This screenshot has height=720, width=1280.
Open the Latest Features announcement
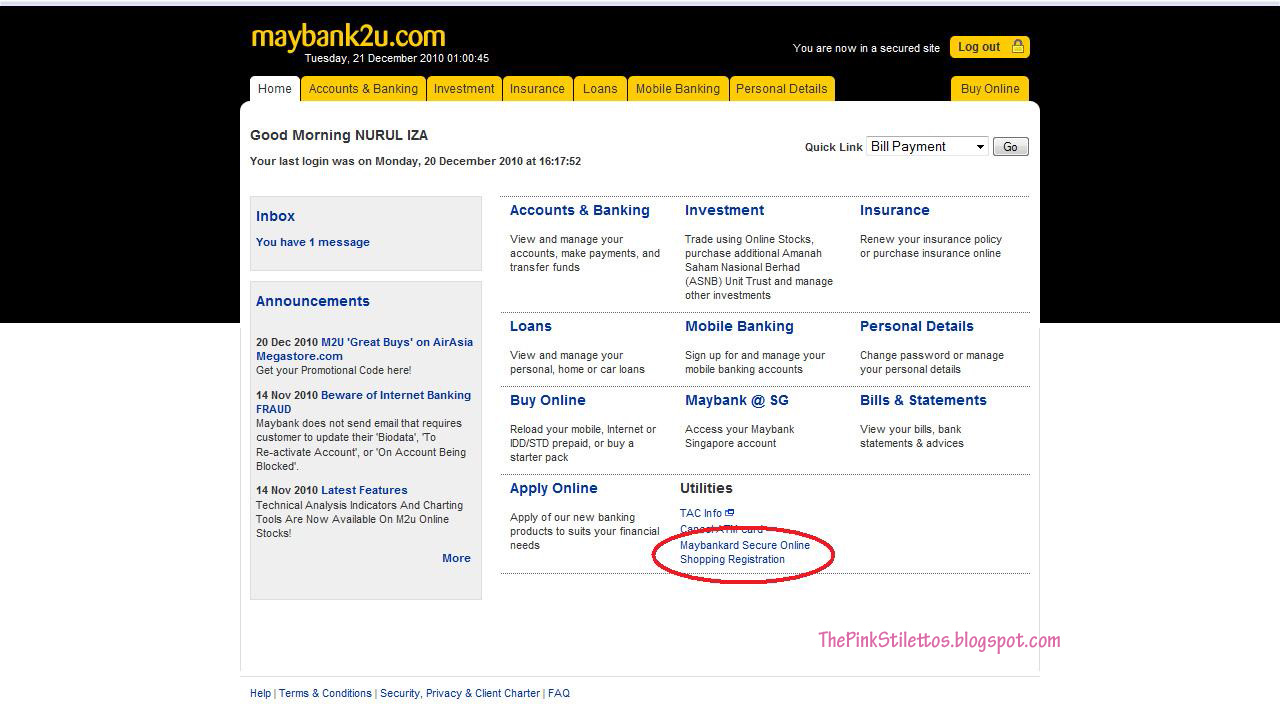[364, 490]
